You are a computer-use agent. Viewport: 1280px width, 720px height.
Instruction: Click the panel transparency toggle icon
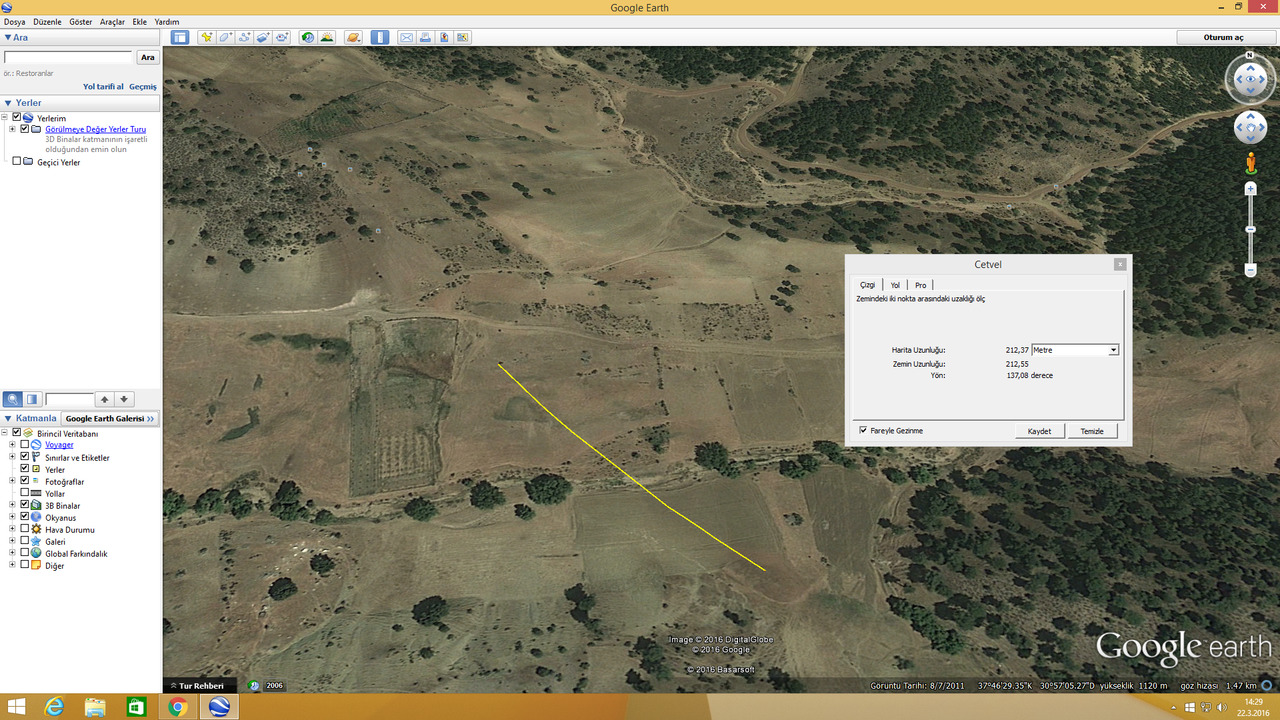coord(33,399)
